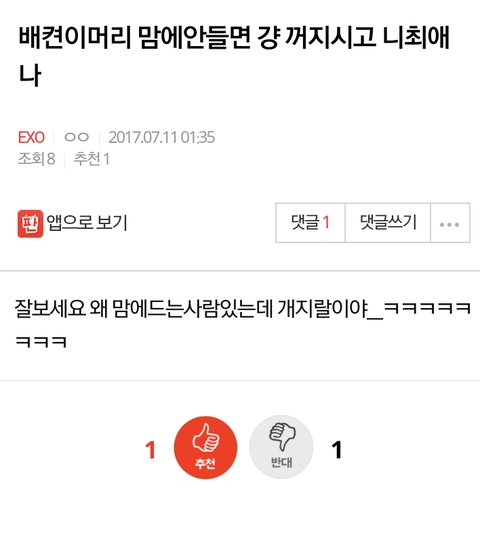Tap the red Pann app logo icon

30,224
